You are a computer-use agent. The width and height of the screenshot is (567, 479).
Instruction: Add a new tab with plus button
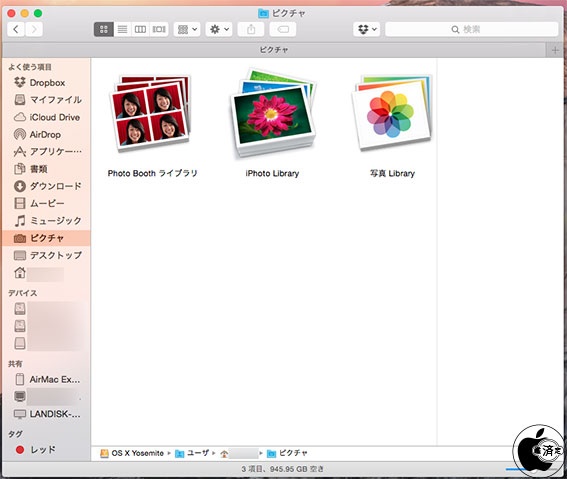pyautogui.click(x=555, y=50)
